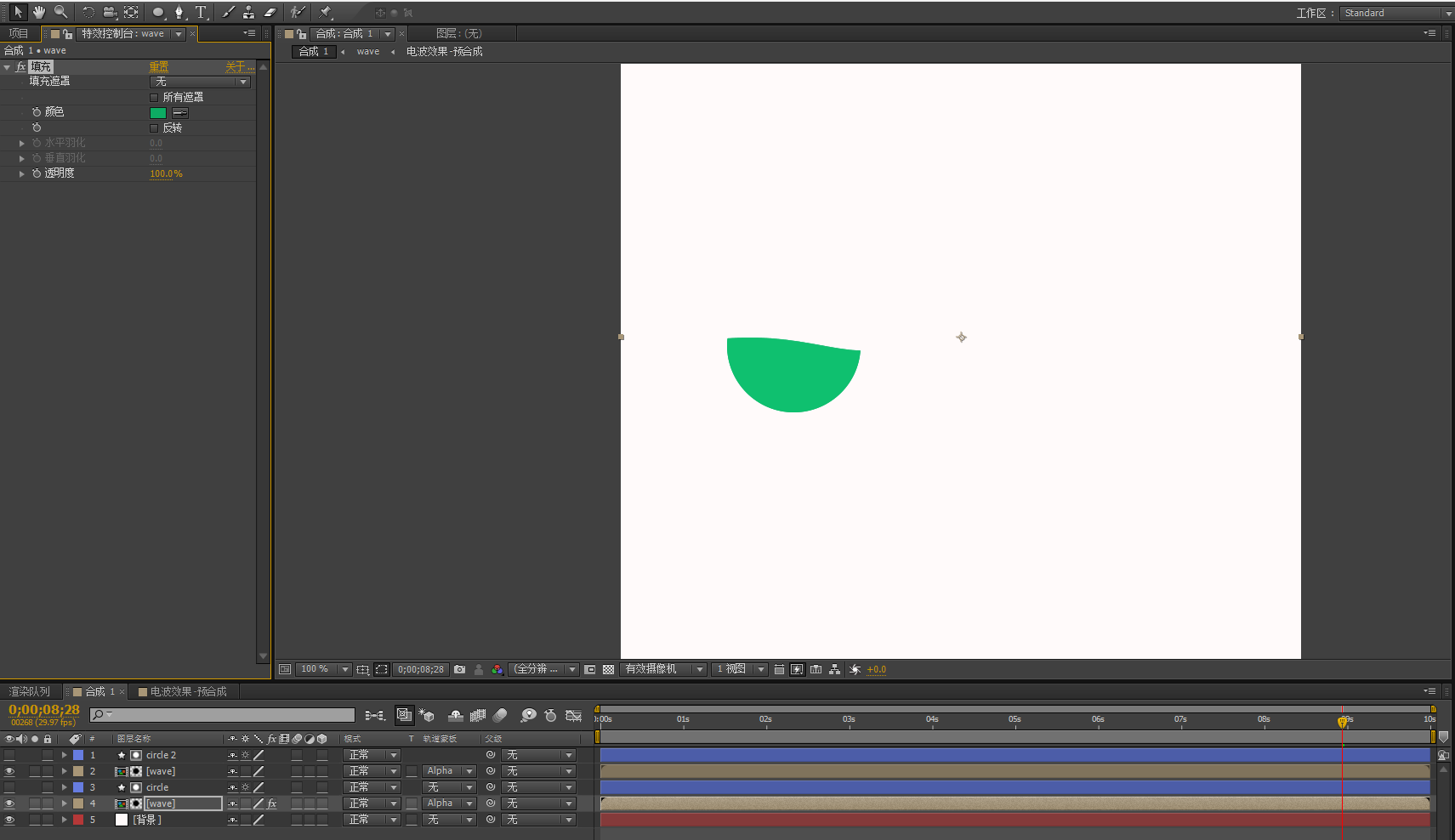Switch to 图层: (无) viewer tab

(x=458, y=33)
